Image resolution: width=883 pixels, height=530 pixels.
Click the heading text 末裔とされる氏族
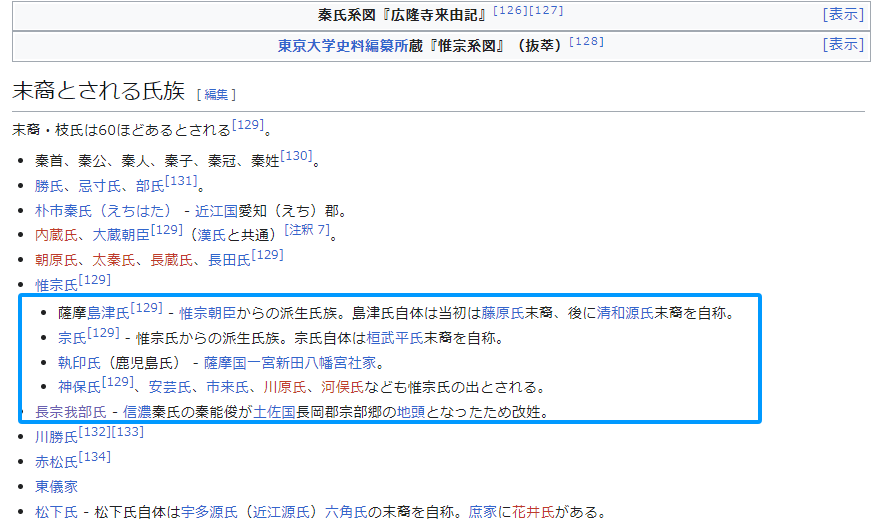pos(99,91)
